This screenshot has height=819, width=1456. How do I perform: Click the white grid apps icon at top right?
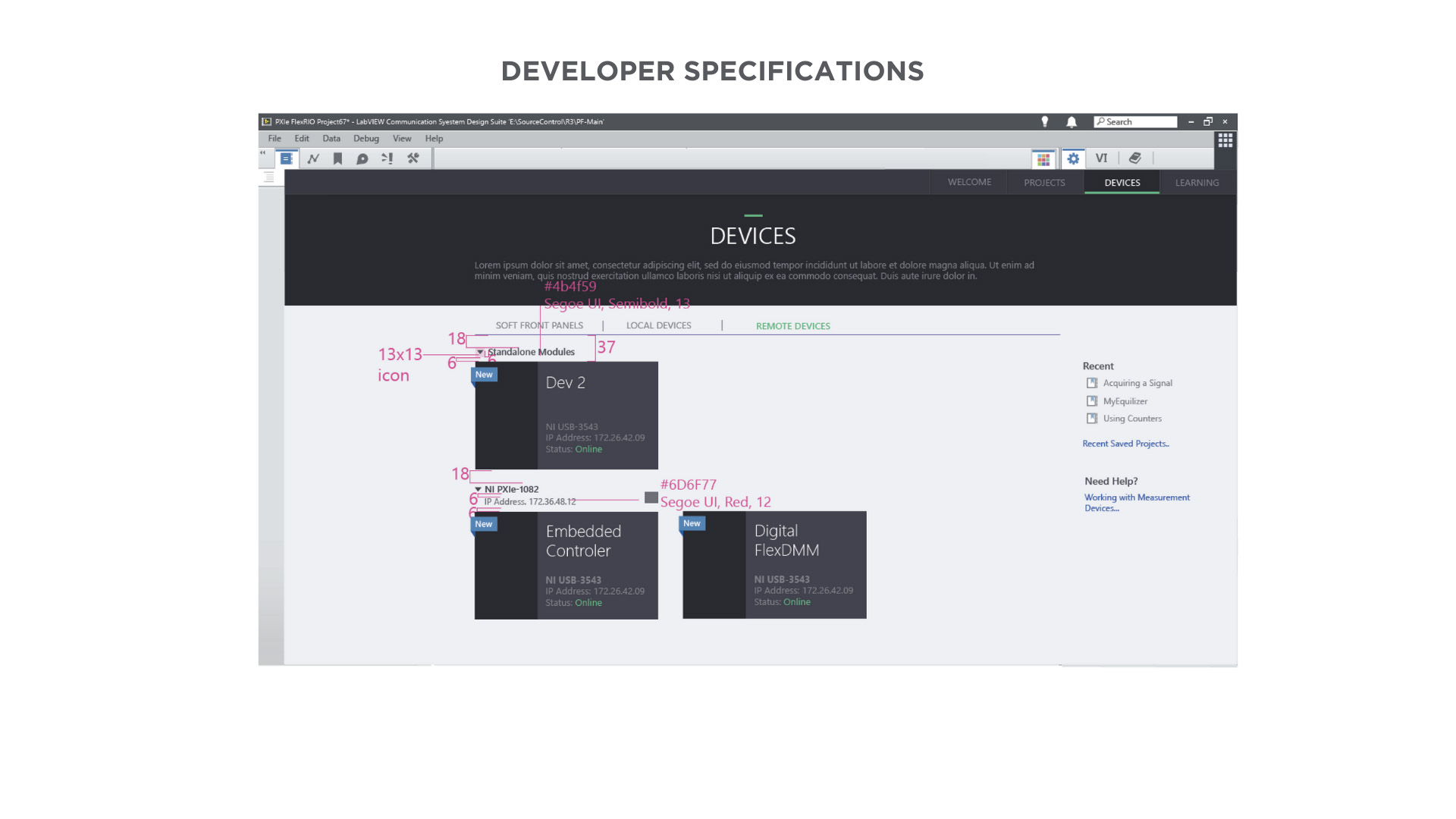point(1225,140)
